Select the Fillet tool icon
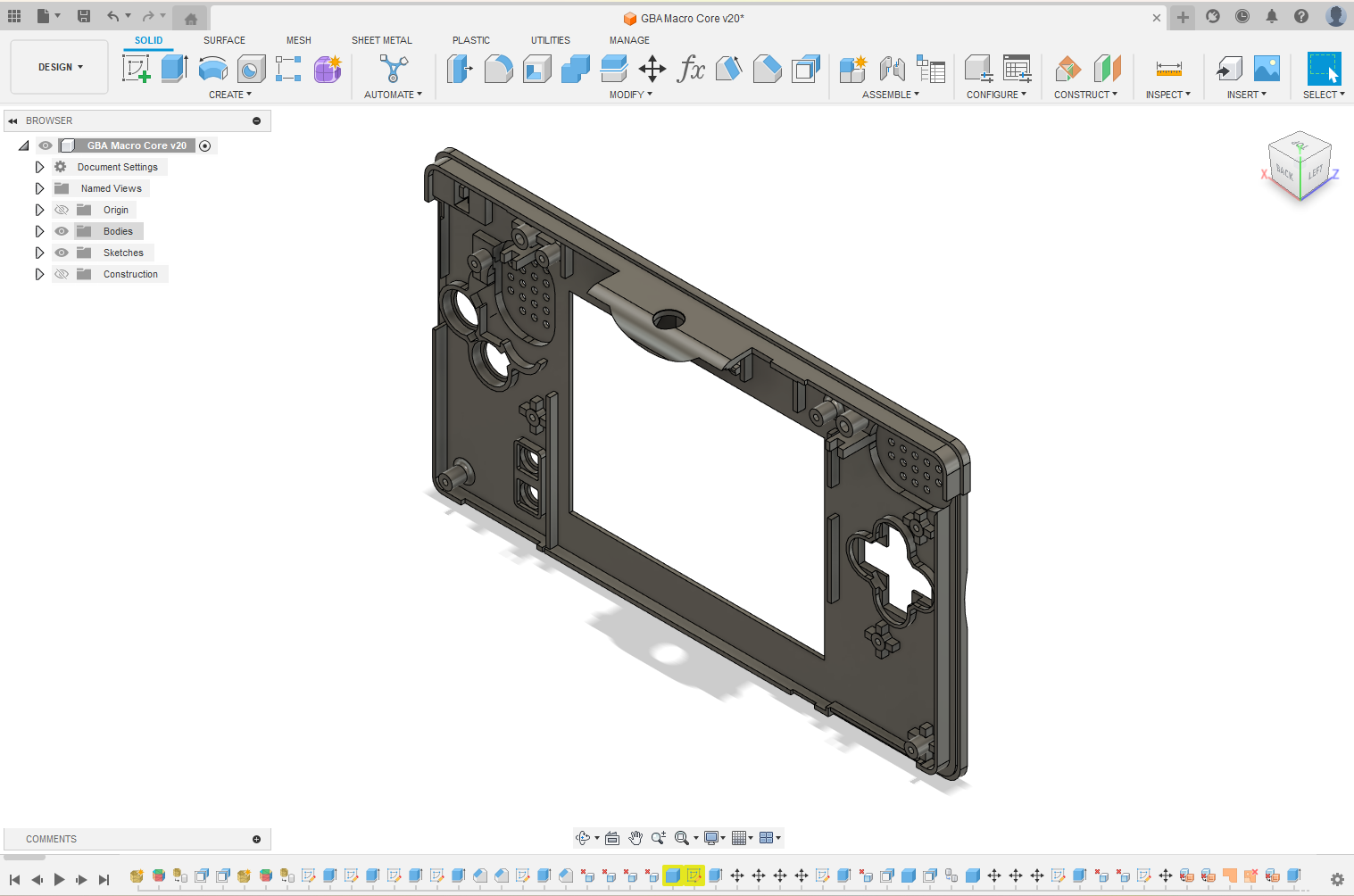This screenshot has height=896, width=1354. [498, 69]
